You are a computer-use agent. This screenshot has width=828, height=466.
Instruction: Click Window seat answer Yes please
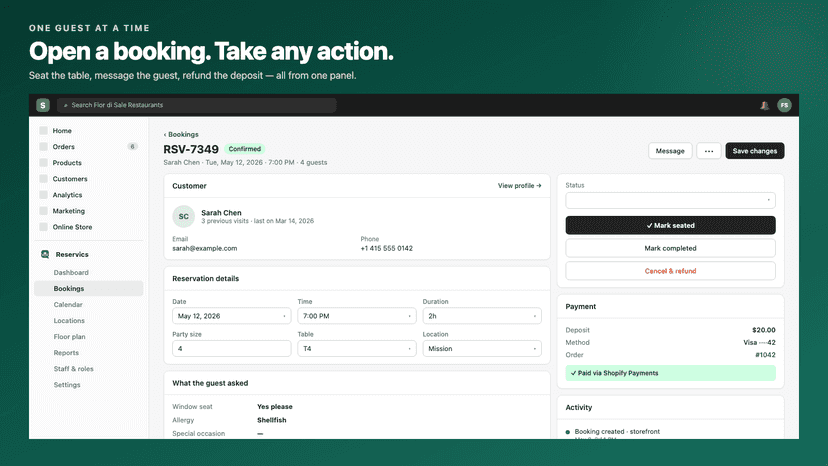275,407
